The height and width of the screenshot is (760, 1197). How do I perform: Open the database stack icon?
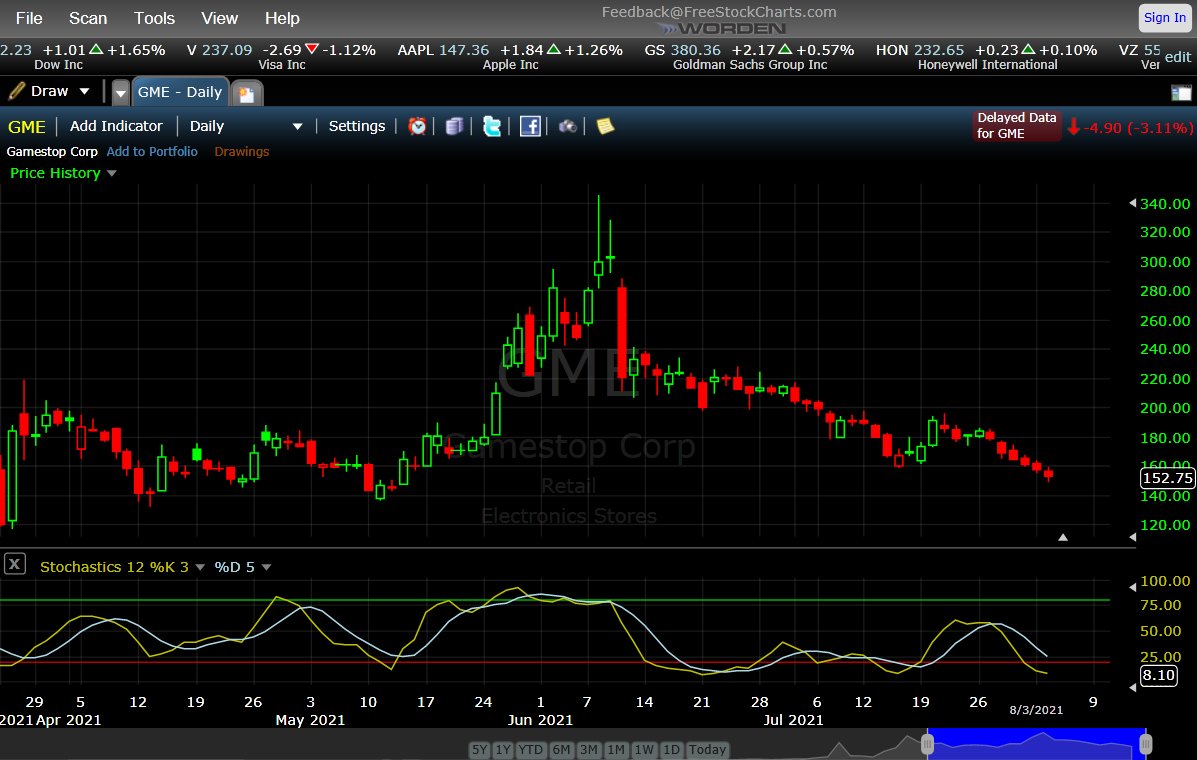[454, 126]
